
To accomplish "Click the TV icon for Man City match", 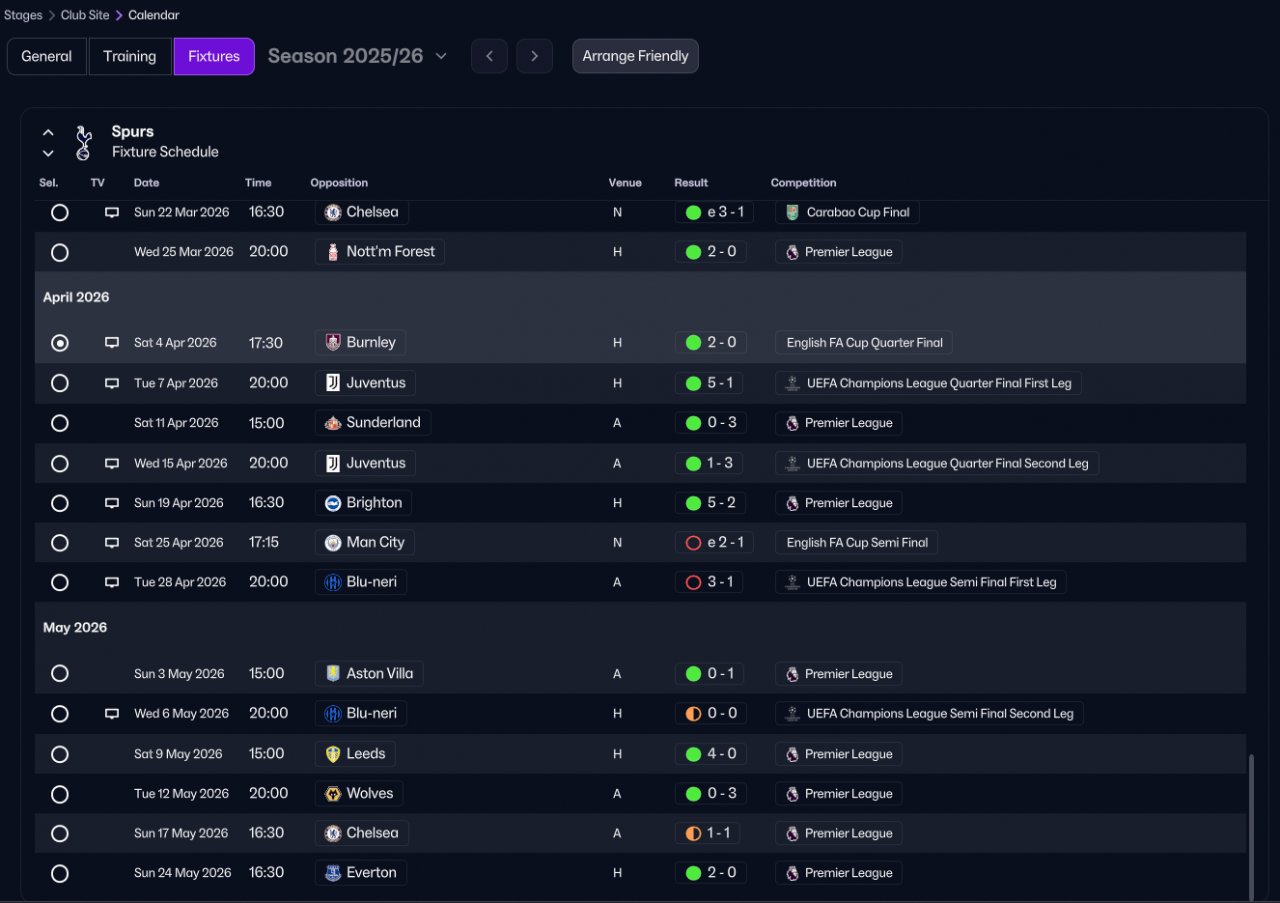I will [x=112, y=543].
